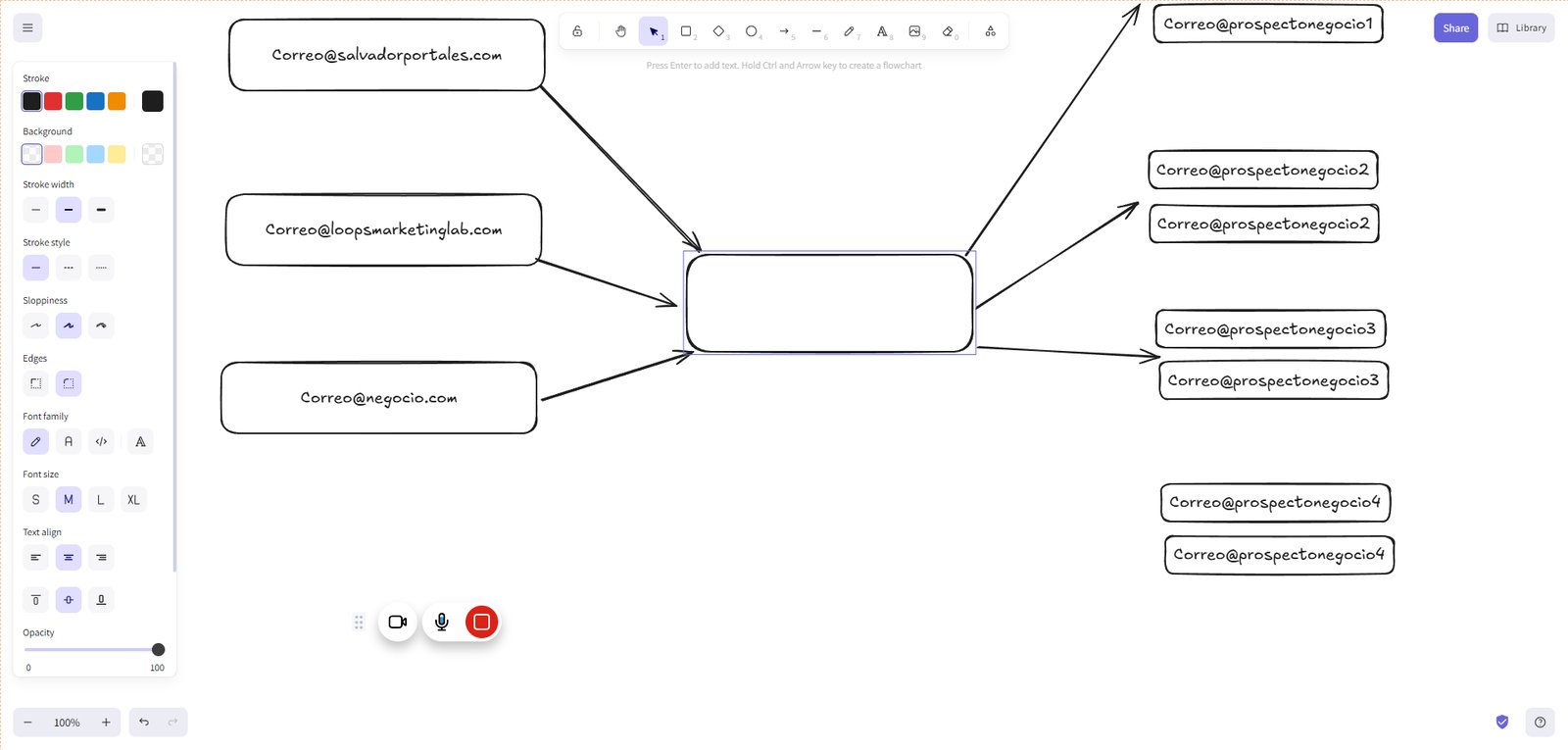Align text to the left
Screen dimensions: 1568x750
click(36, 558)
